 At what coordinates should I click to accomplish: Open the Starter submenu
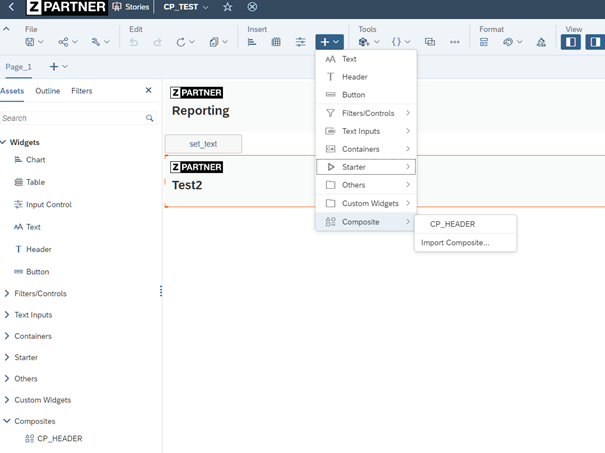pos(365,167)
